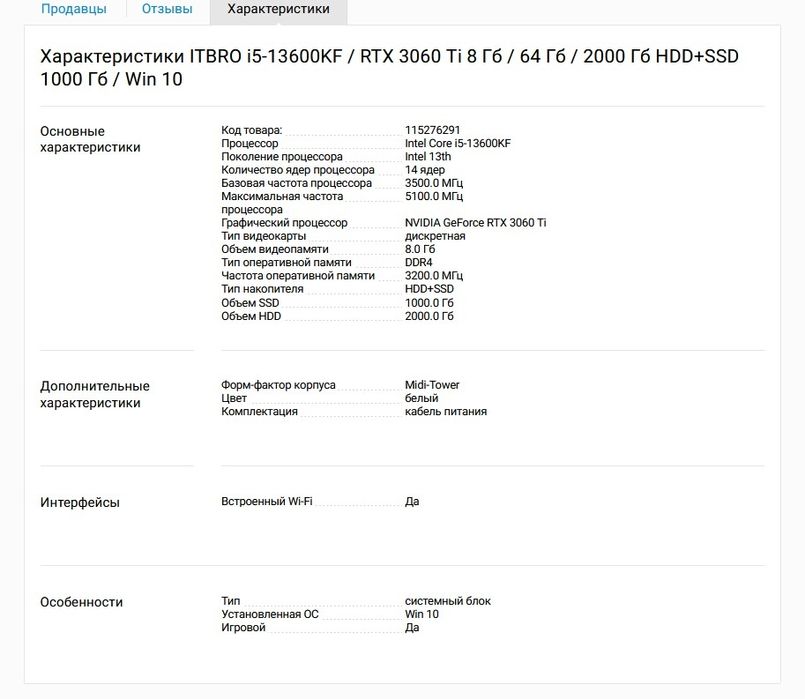Click the Графический процессор label
Image resolution: width=805 pixels, height=699 pixels.
click(x=284, y=223)
